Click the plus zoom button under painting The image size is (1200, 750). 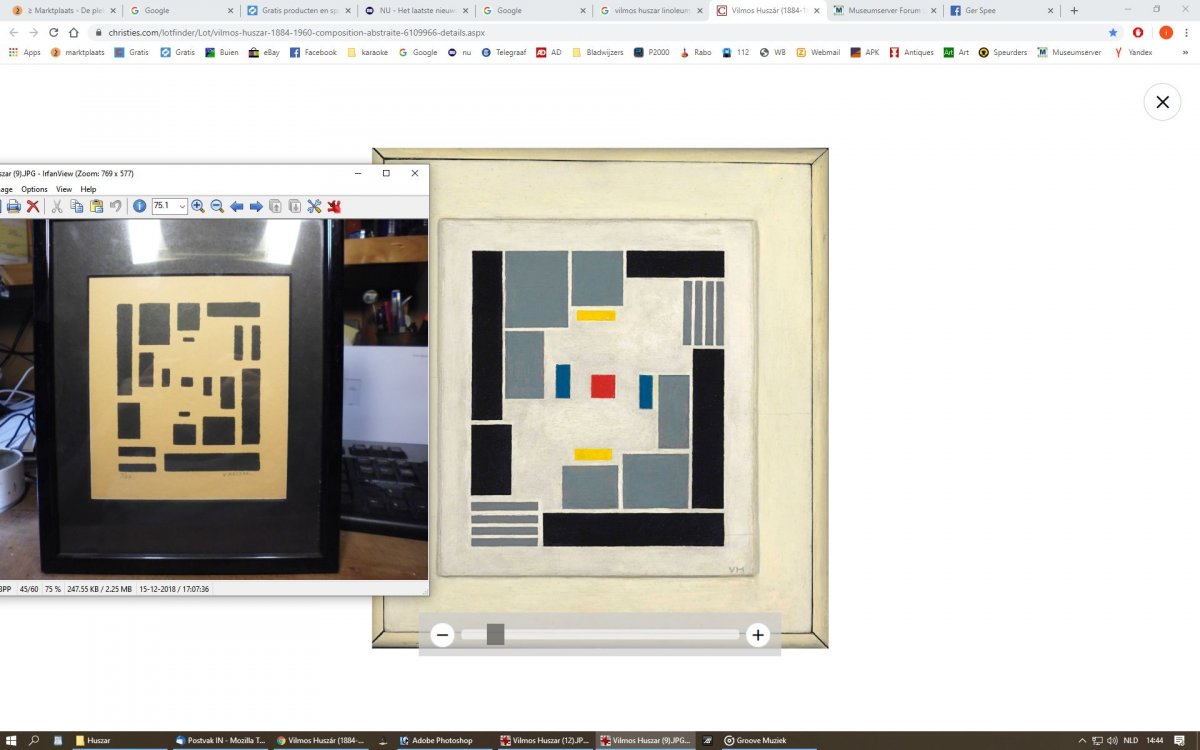click(758, 635)
